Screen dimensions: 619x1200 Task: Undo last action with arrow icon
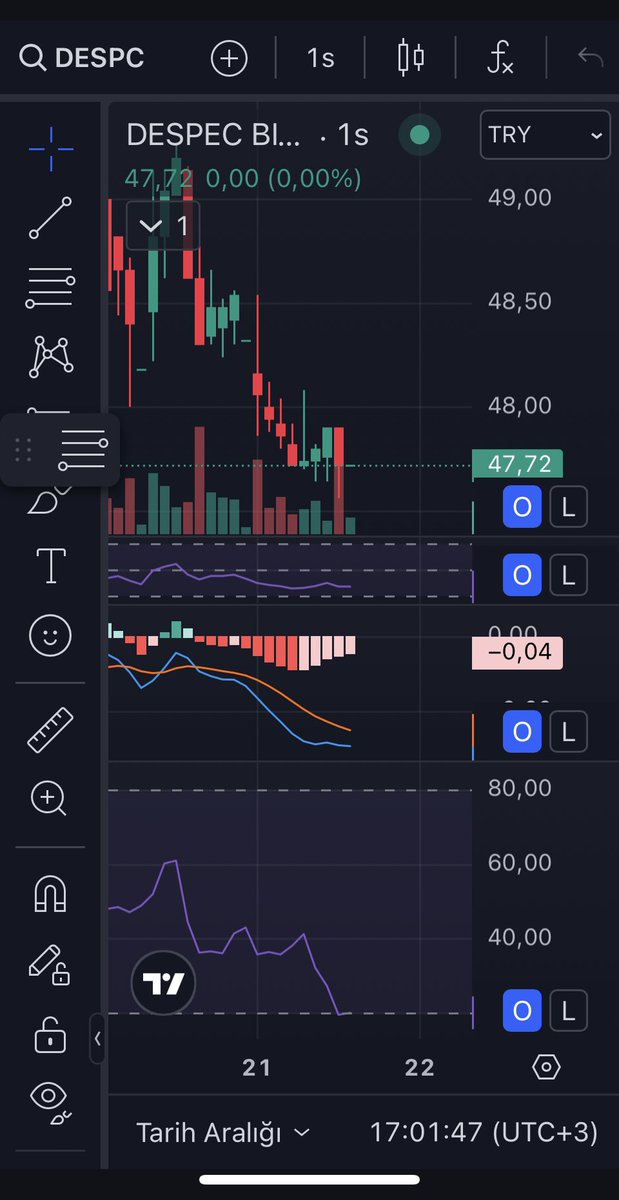[591, 57]
